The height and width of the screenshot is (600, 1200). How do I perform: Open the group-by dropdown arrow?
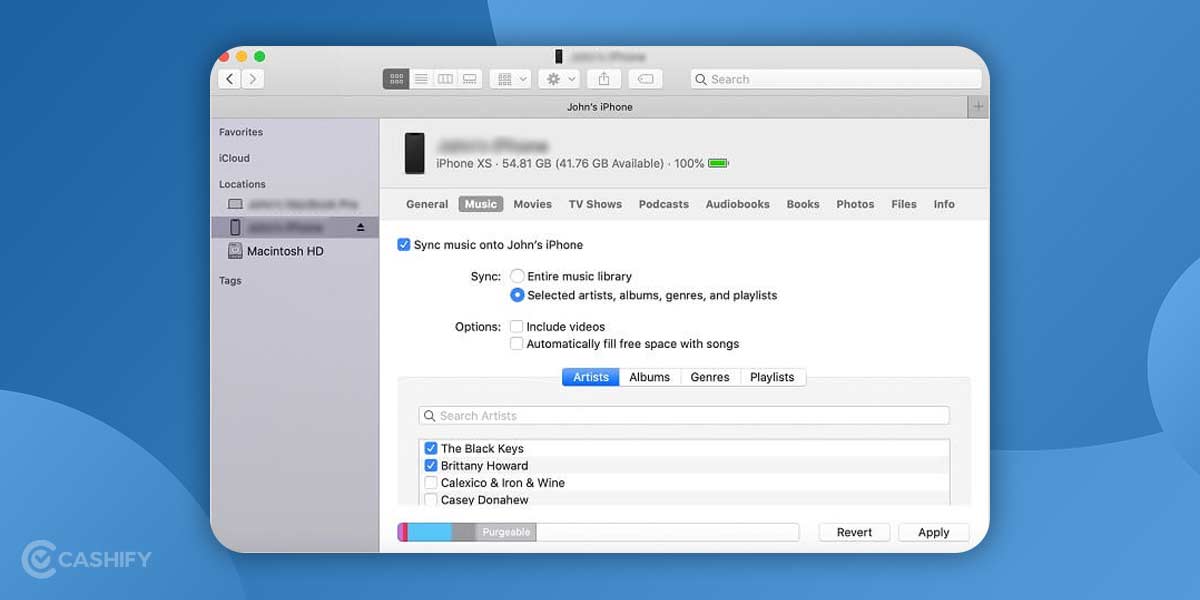pyautogui.click(x=523, y=78)
